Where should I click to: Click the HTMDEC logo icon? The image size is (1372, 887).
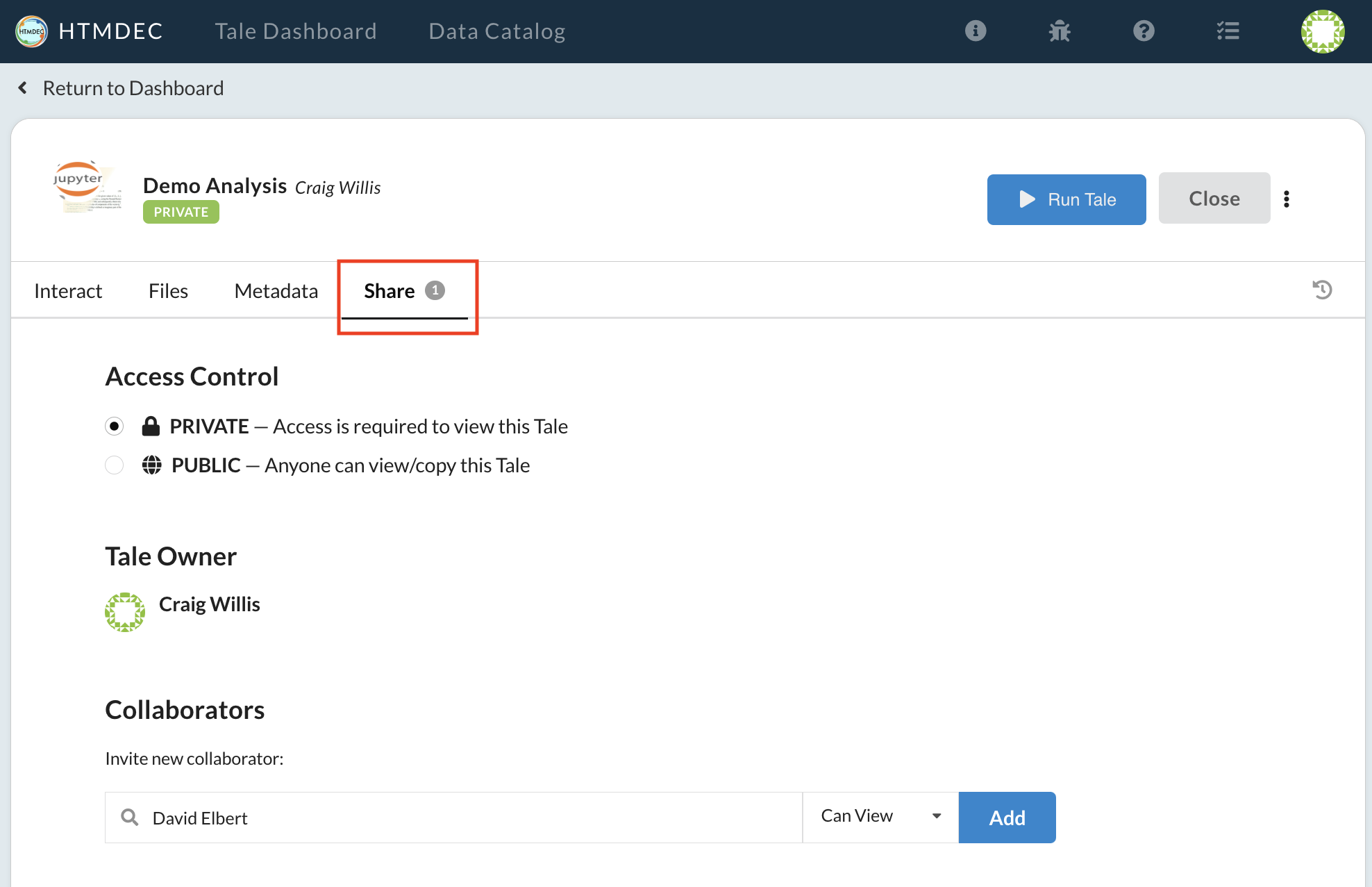[31, 31]
